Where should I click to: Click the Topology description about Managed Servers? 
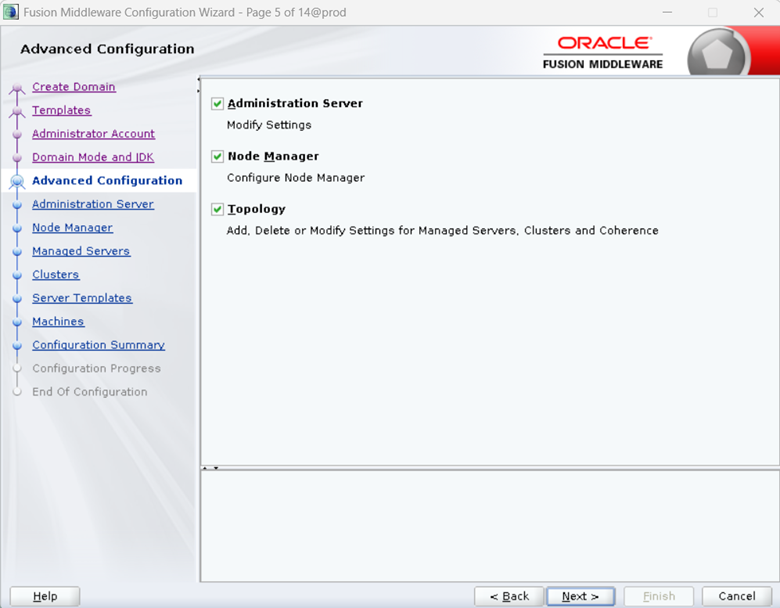442,230
